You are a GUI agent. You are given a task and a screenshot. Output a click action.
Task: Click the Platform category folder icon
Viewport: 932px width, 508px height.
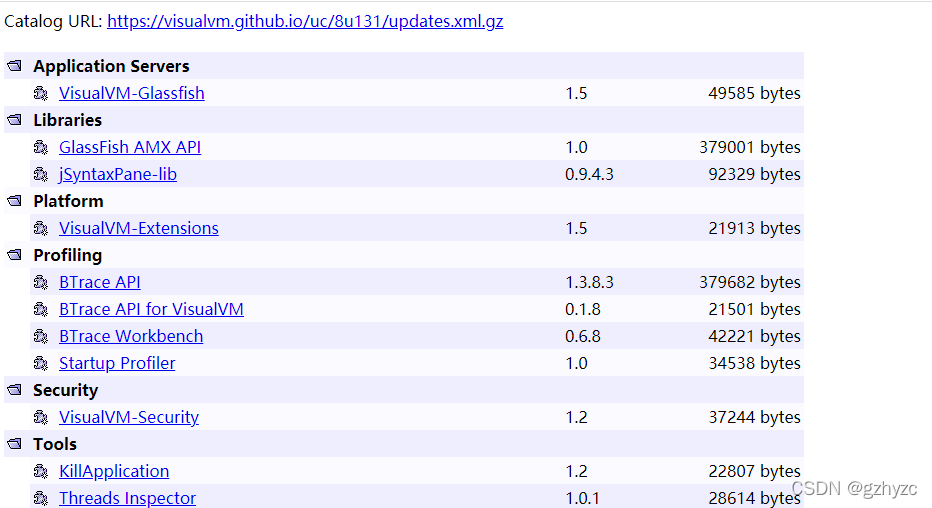pyautogui.click(x=14, y=201)
